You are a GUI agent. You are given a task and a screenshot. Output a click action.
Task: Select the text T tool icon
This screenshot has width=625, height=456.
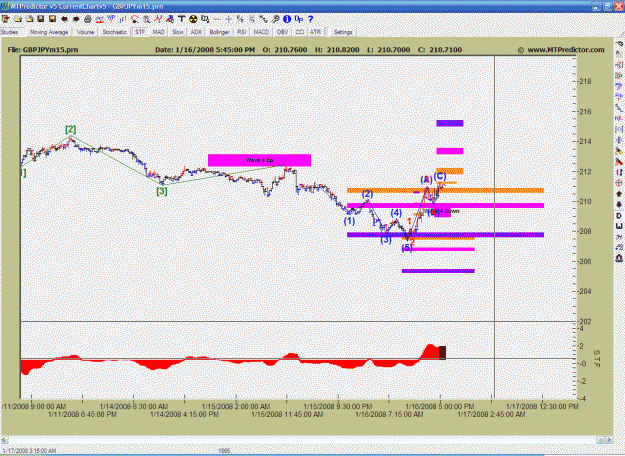click(x=181, y=19)
